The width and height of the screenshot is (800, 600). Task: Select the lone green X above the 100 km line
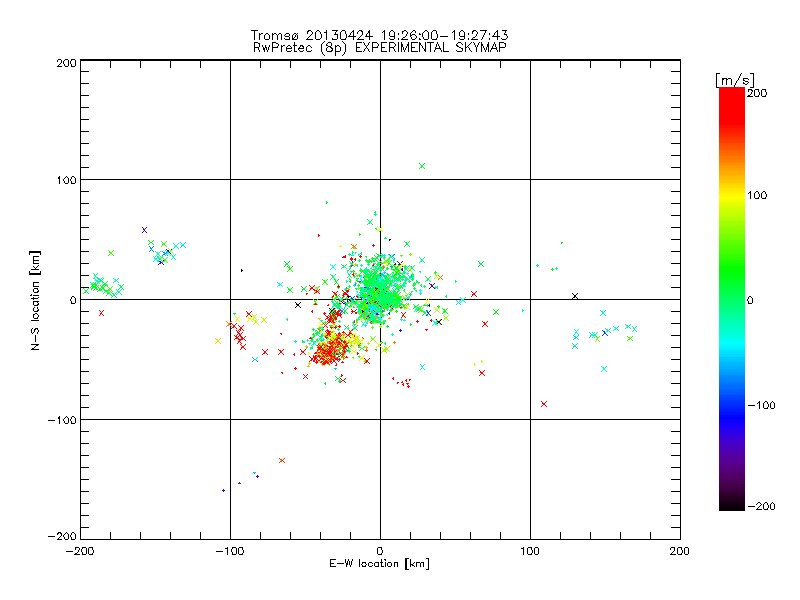pyautogui.click(x=422, y=166)
